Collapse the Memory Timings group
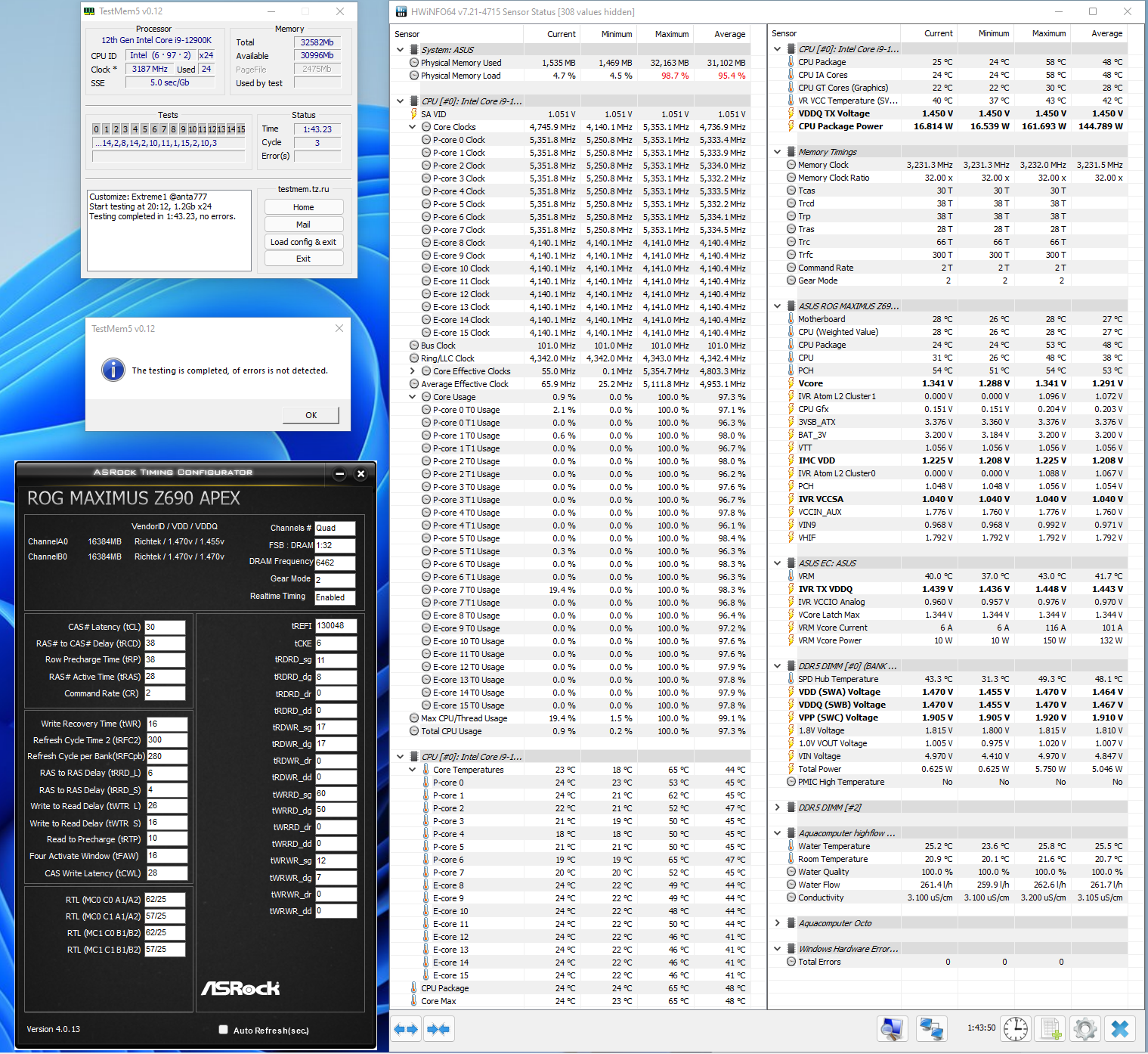 click(x=777, y=152)
